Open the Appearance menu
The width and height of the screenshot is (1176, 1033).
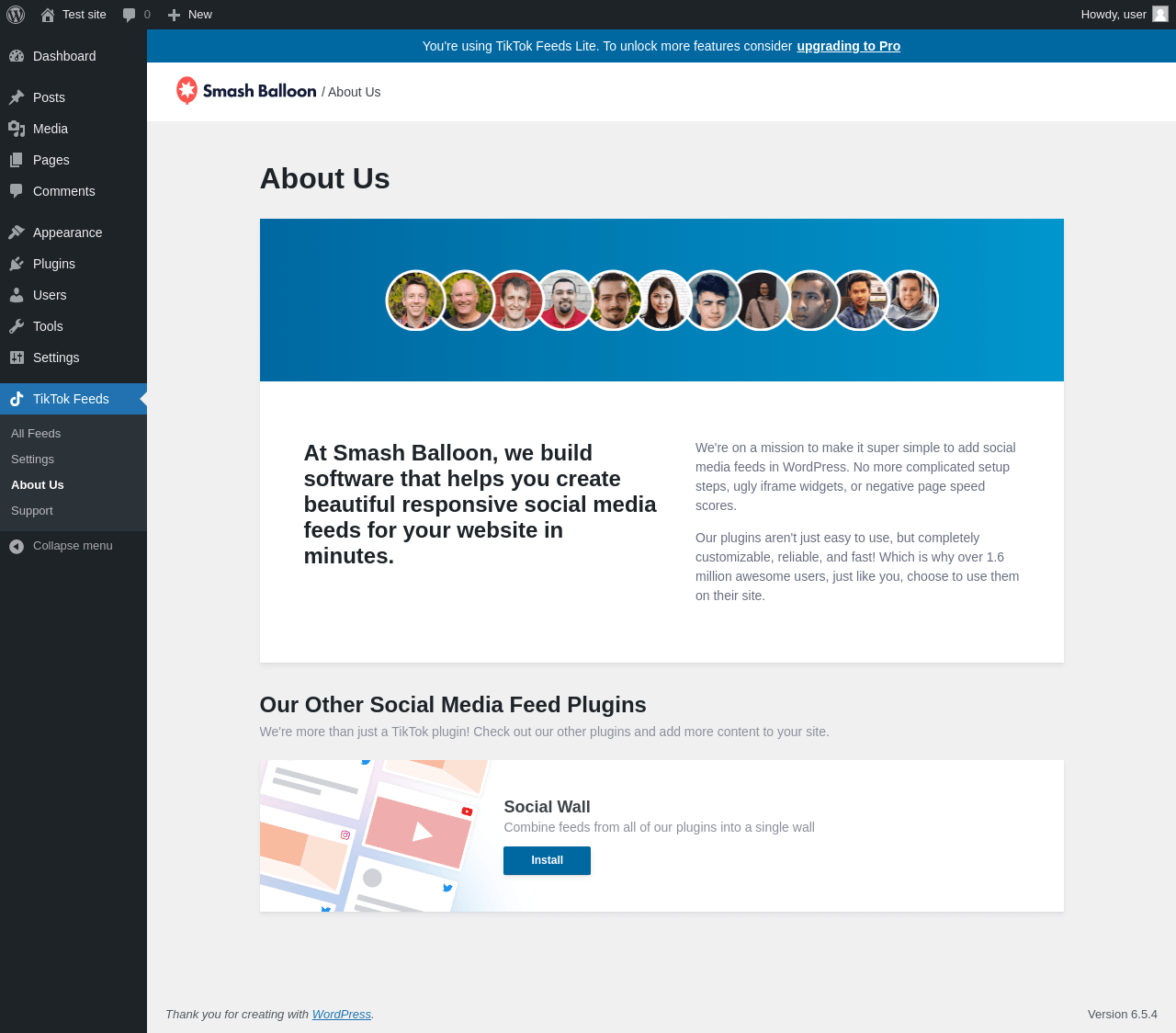[x=68, y=233]
